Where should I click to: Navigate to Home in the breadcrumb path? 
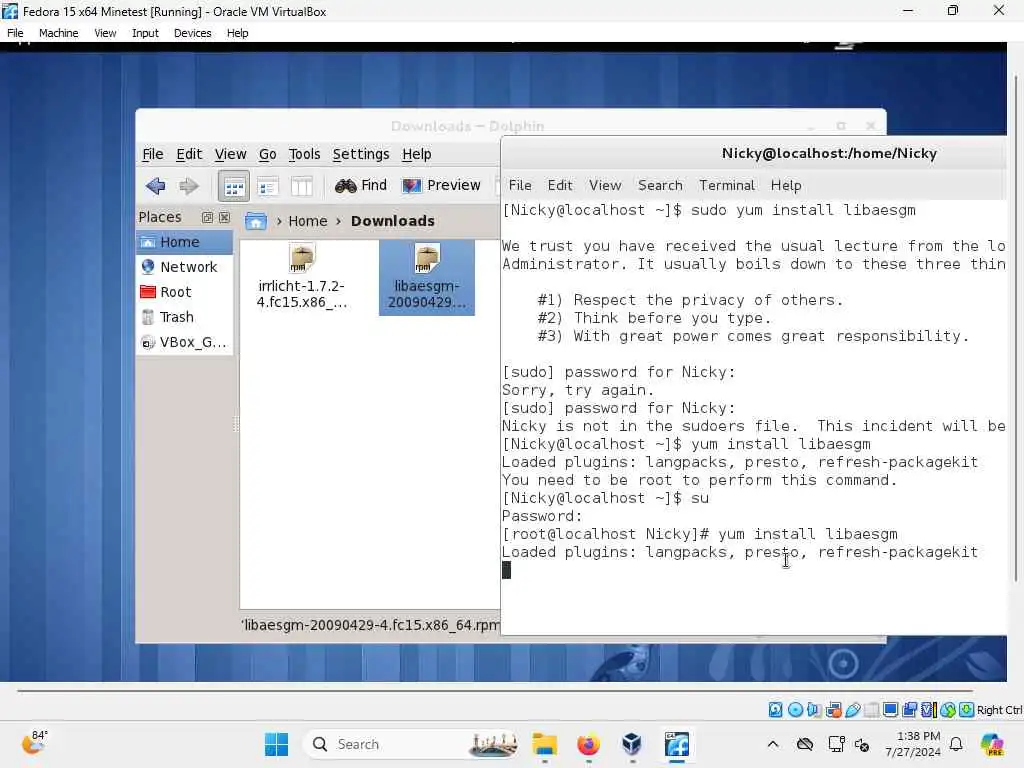308,221
